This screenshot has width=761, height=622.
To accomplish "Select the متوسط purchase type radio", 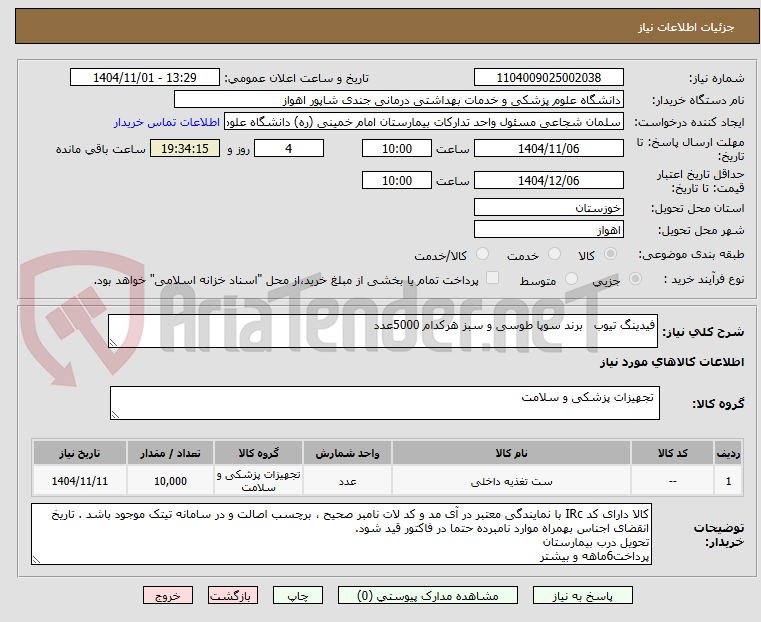I will (571, 279).
